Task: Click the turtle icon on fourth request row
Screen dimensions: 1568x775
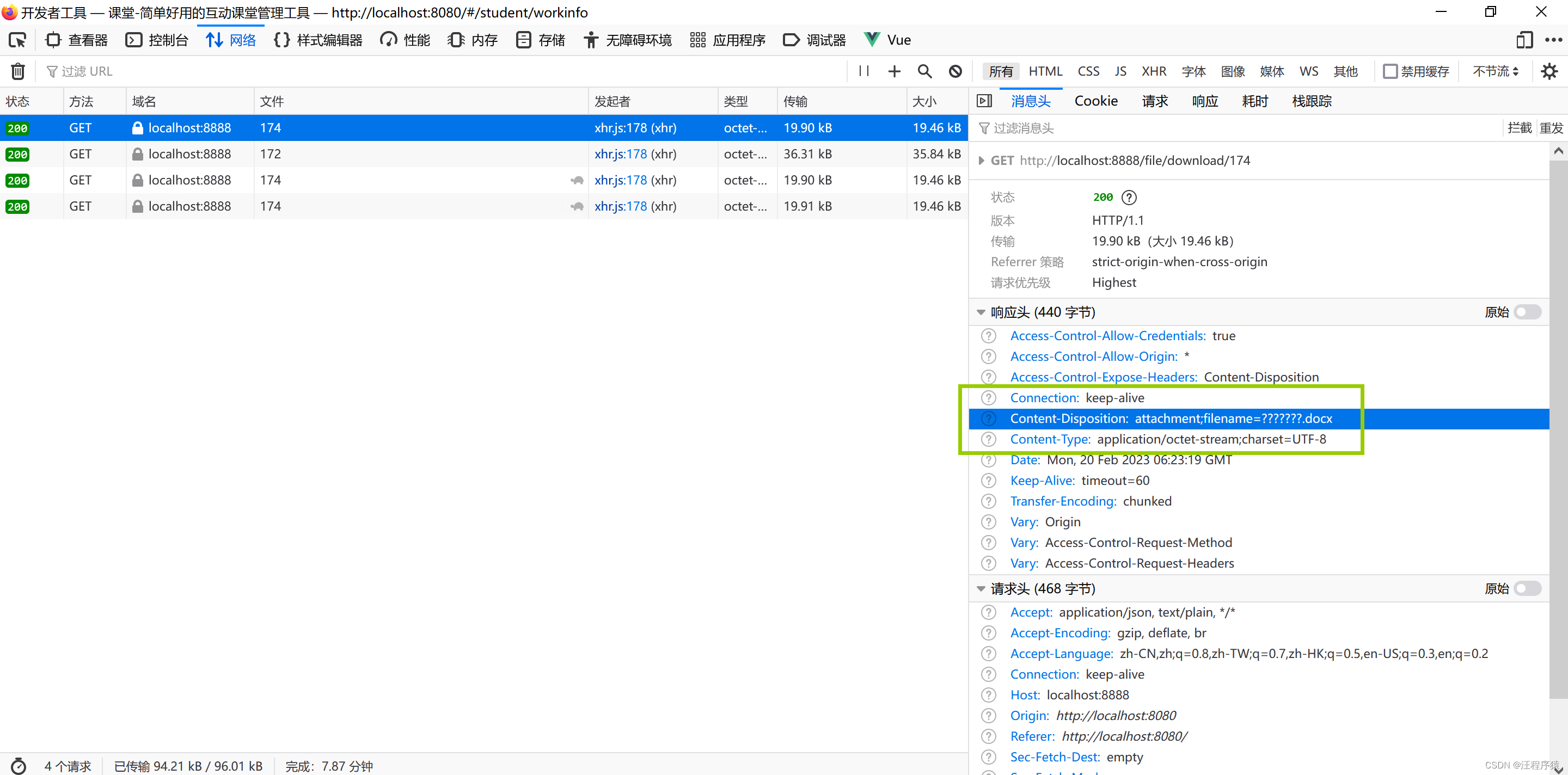Action: coord(577,206)
